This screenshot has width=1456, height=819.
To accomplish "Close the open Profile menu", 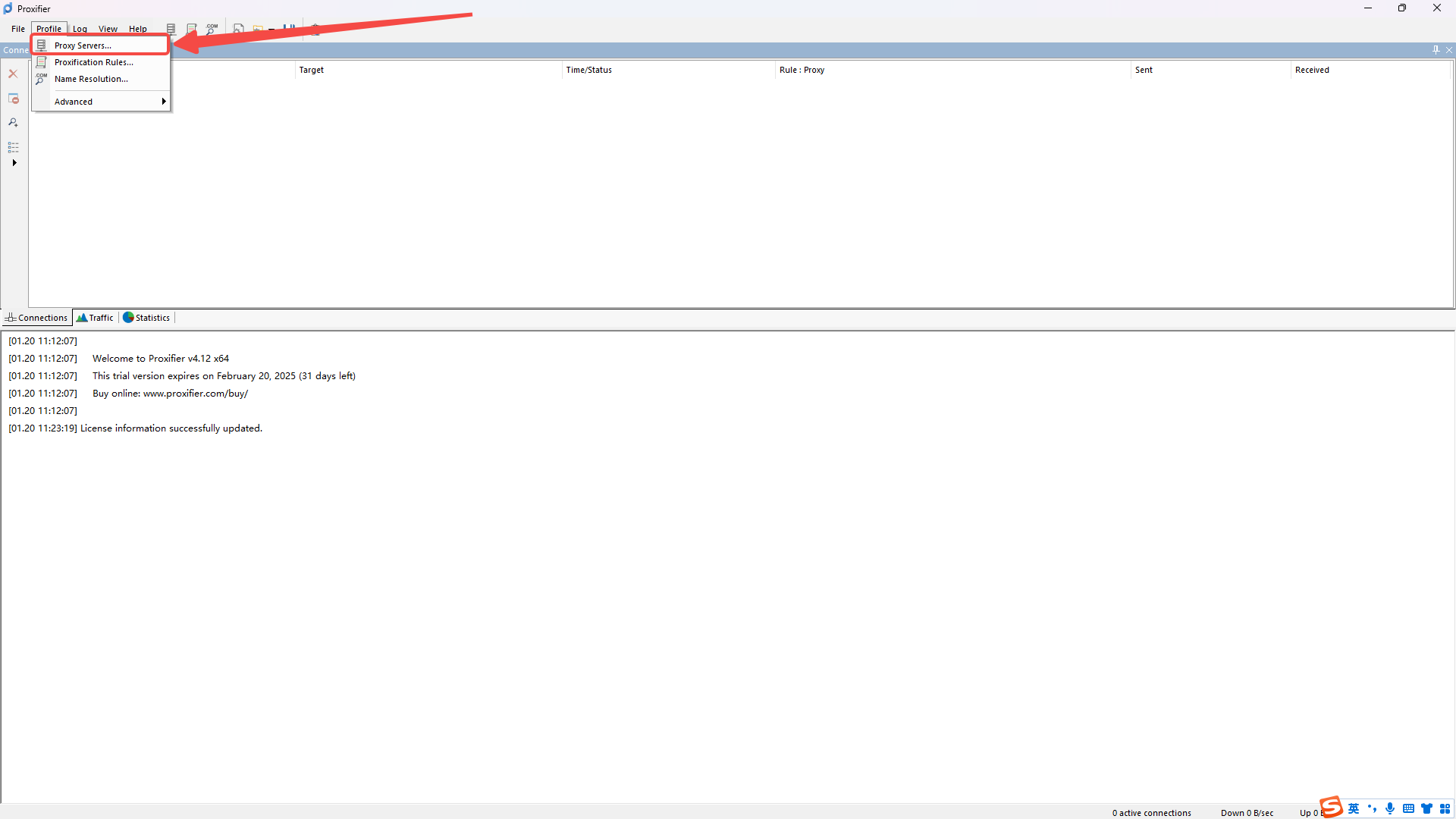I will 49,29.
